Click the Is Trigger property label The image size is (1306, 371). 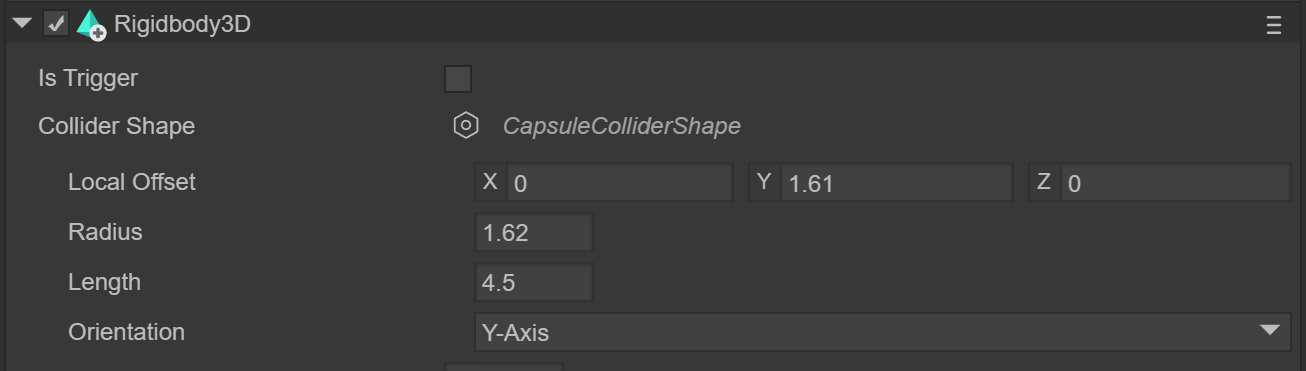click(88, 78)
